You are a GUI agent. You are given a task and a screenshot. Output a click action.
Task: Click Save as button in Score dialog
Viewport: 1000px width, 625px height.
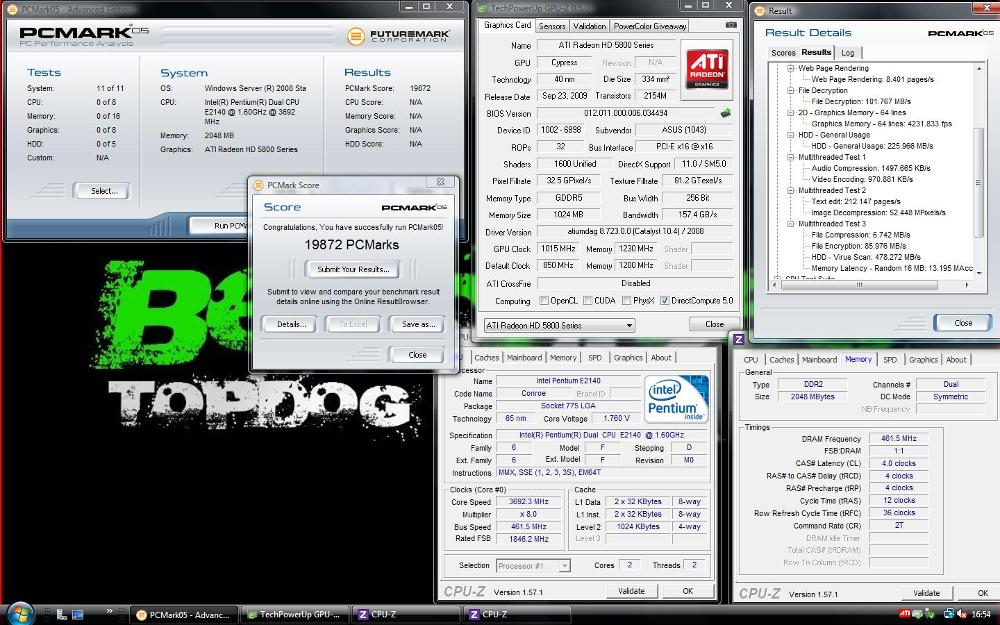coord(418,324)
